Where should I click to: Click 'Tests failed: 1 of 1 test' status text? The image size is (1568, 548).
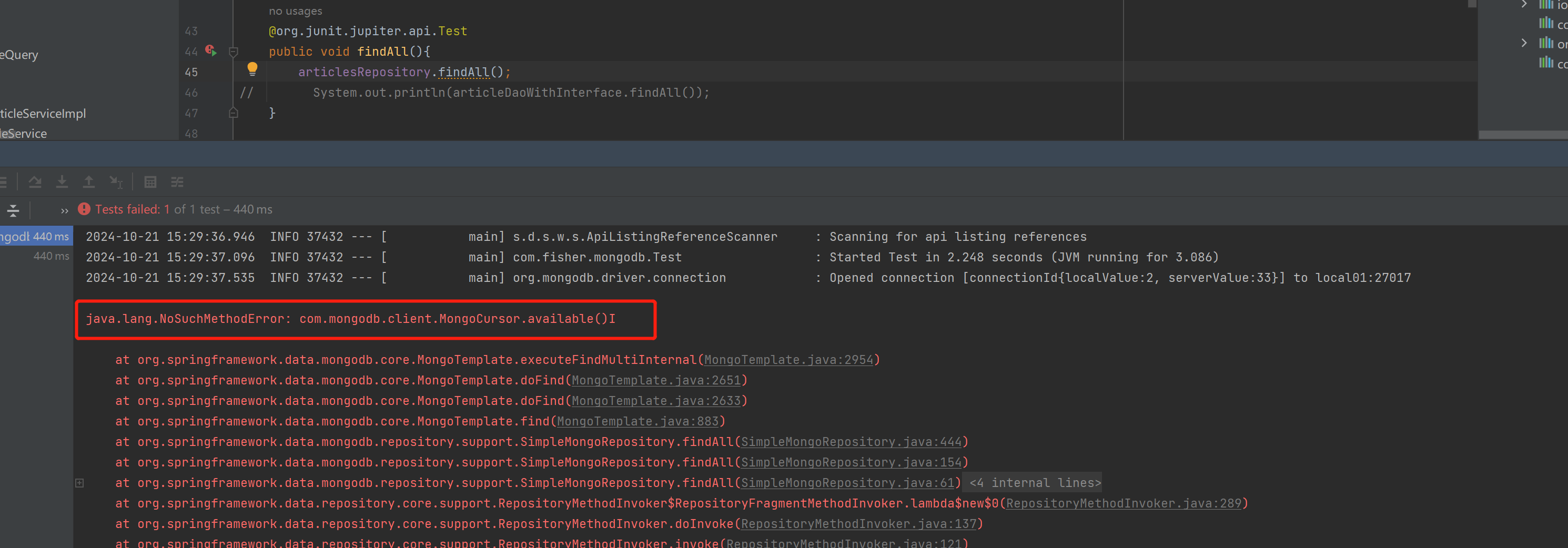coord(157,209)
